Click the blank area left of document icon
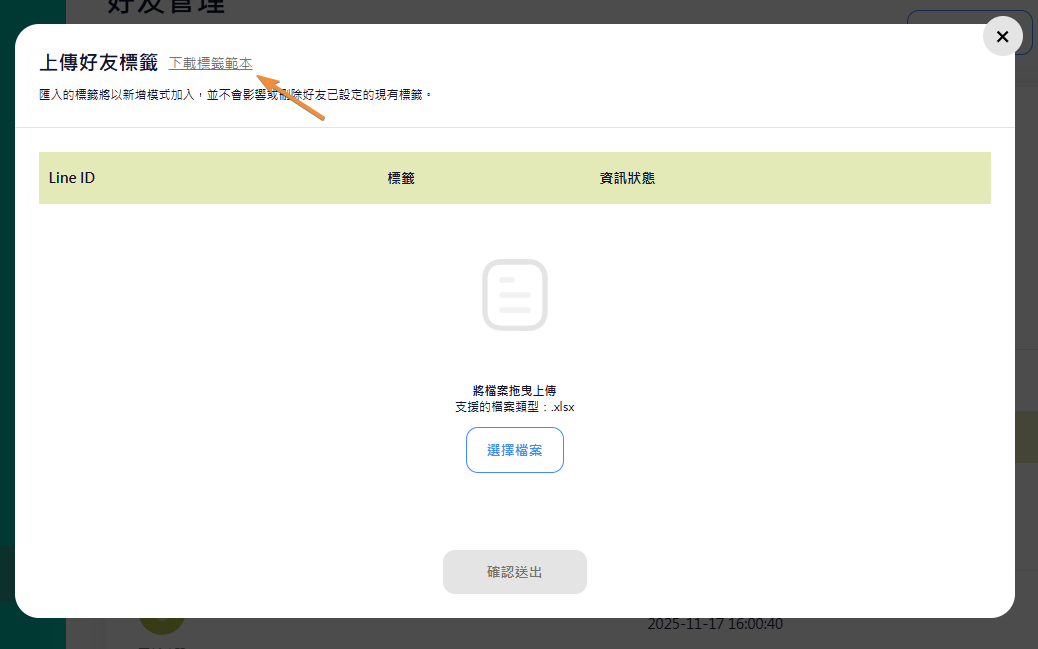 pyautogui.click(x=250, y=295)
